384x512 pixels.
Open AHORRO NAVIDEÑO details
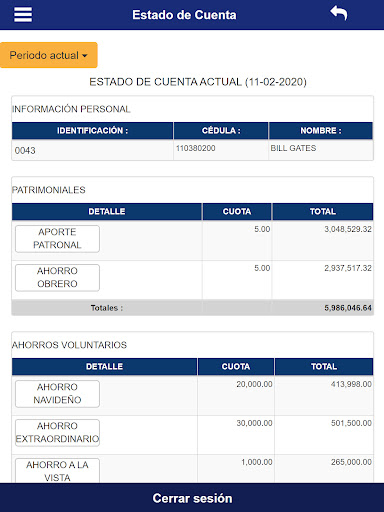point(57,394)
